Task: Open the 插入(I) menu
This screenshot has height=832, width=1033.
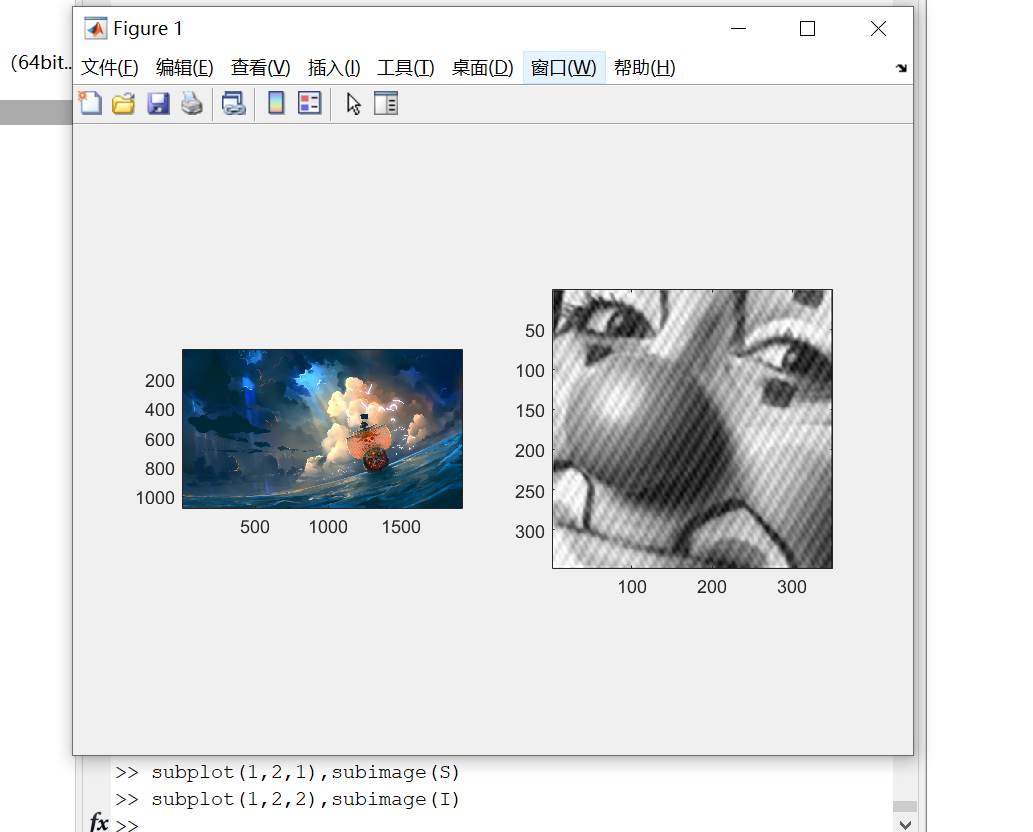Action: [x=334, y=68]
